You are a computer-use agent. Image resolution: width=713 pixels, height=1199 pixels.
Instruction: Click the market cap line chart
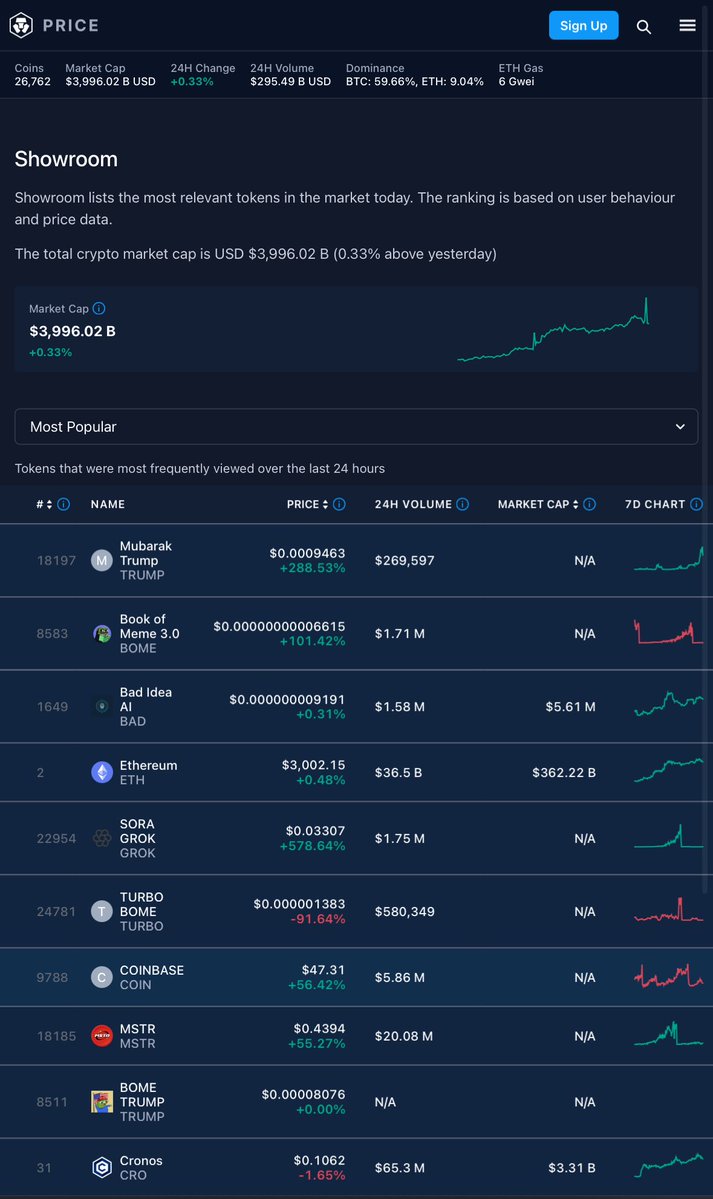pos(553,330)
